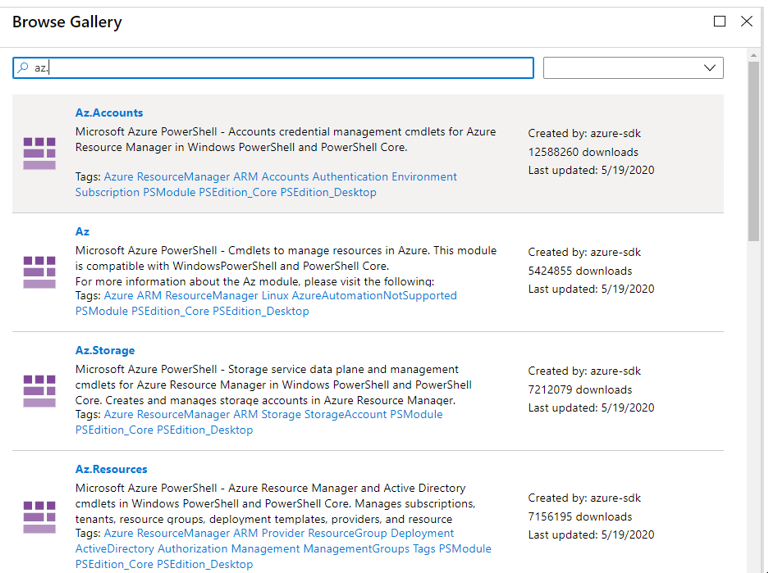Viewport: 768px width, 573px height.
Task: Click the Environment tag under Az.Accounts
Action: pos(424,176)
